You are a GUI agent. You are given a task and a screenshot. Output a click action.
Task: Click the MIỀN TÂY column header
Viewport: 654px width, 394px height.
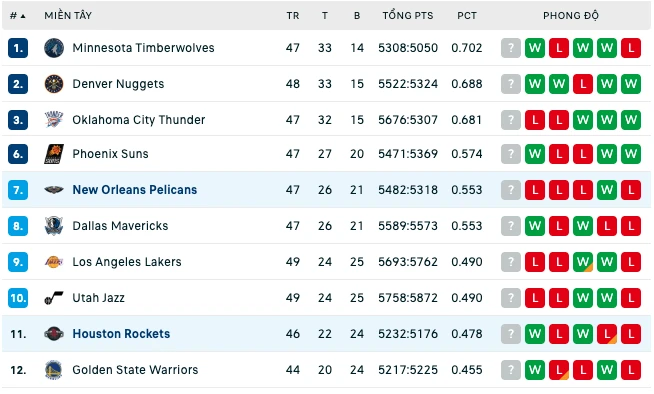tap(68, 15)
